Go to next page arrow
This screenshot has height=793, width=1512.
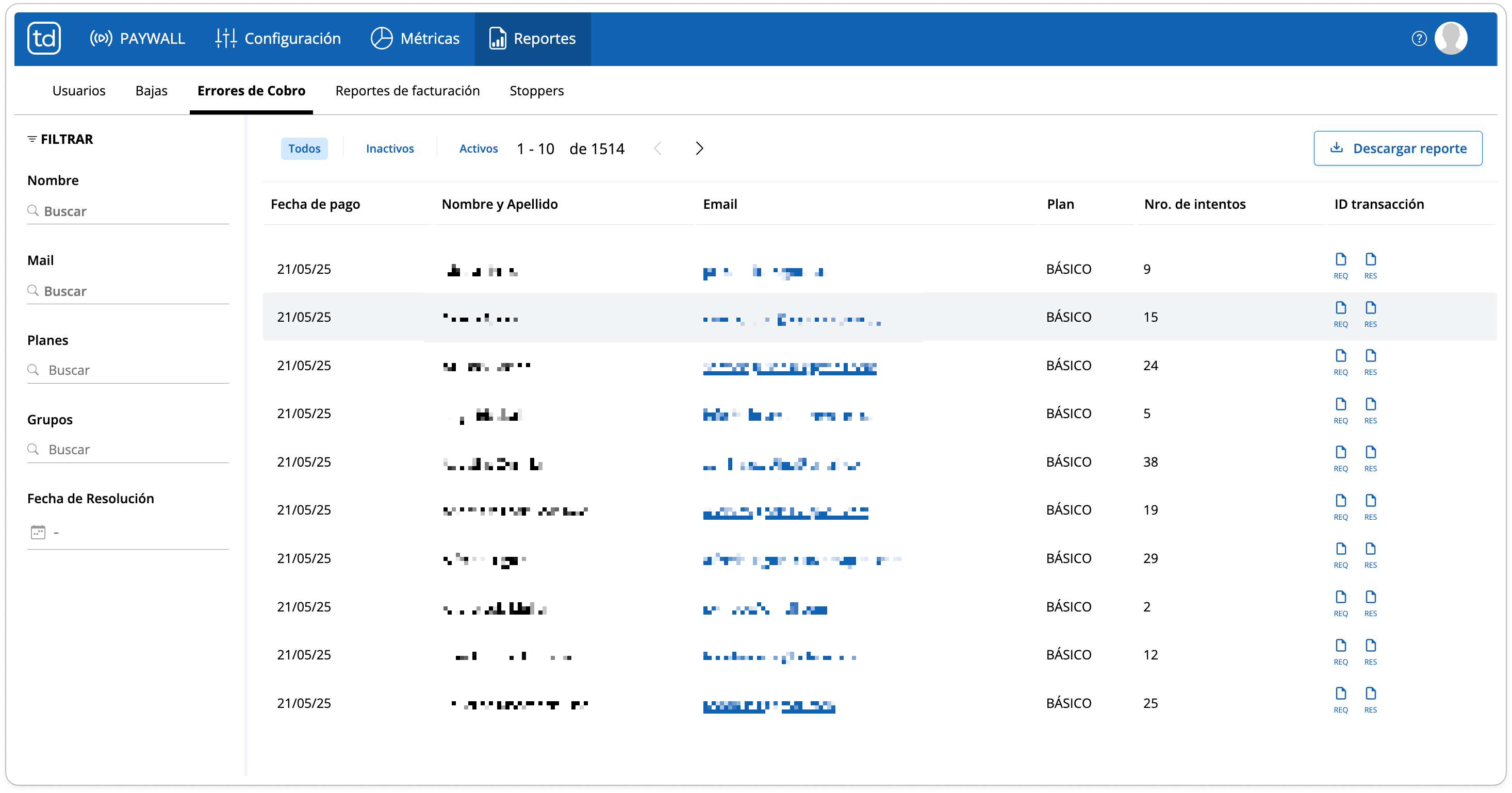point(699,148)
